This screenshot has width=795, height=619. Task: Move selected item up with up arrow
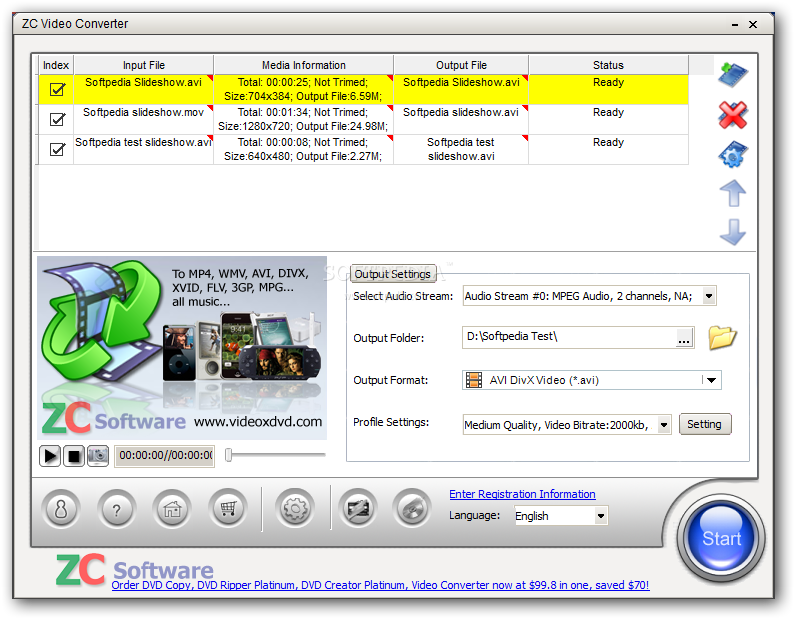tap(733, 193)
